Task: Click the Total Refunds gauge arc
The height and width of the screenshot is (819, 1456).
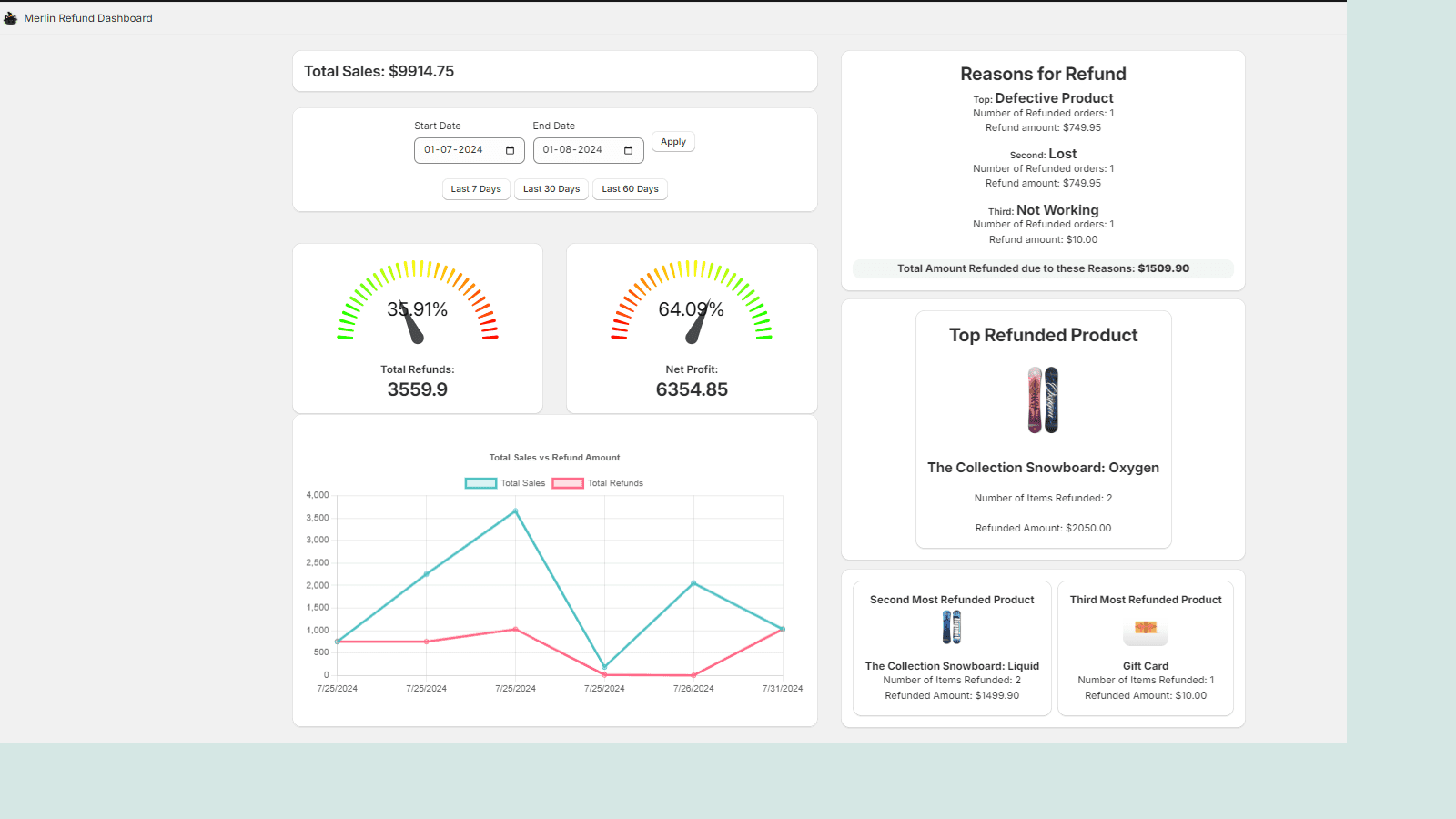Action: click(x=417, y=268)
